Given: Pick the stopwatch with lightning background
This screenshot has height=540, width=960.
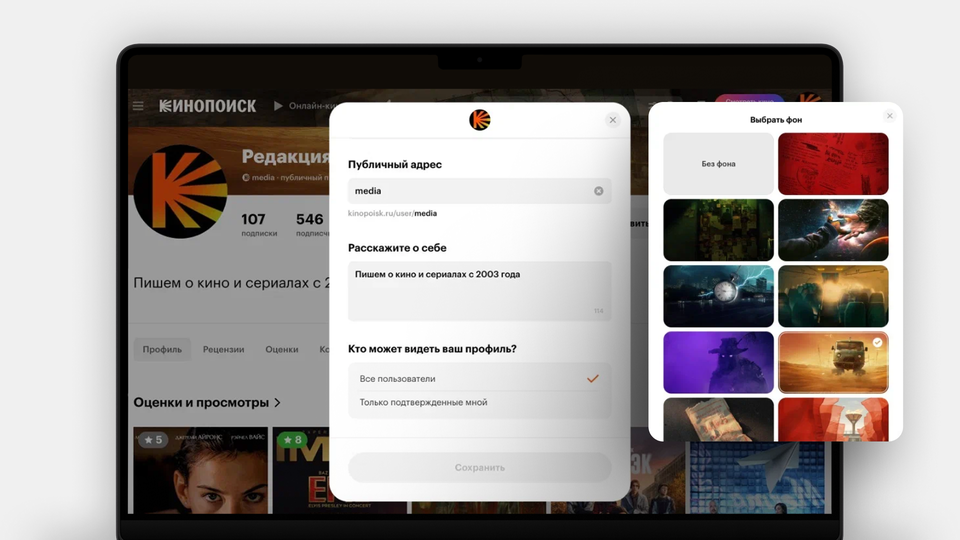Looking at the screenshot, I should [x=718, y=296].
